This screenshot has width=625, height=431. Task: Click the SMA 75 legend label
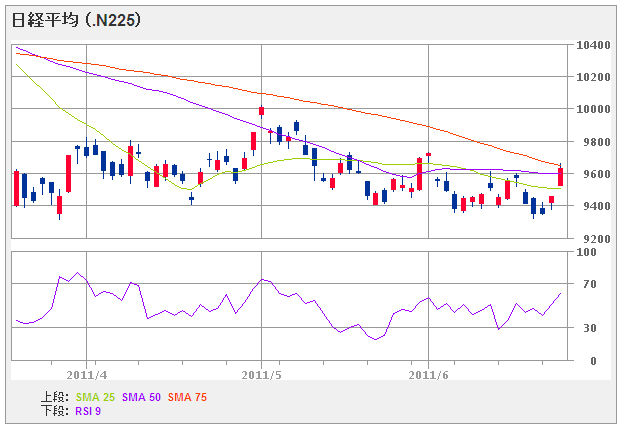tap(187, 397)
